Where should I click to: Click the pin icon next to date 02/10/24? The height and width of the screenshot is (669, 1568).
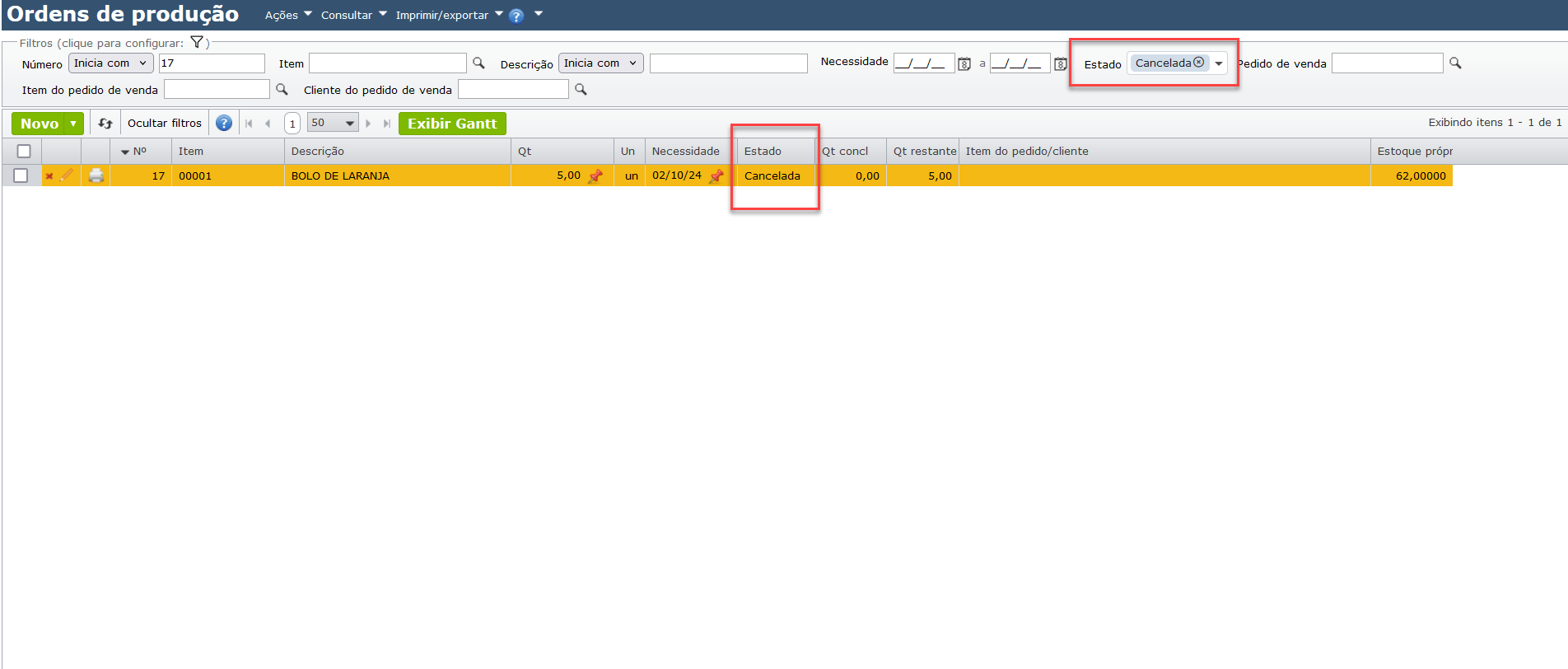click(x=716, y=175)
